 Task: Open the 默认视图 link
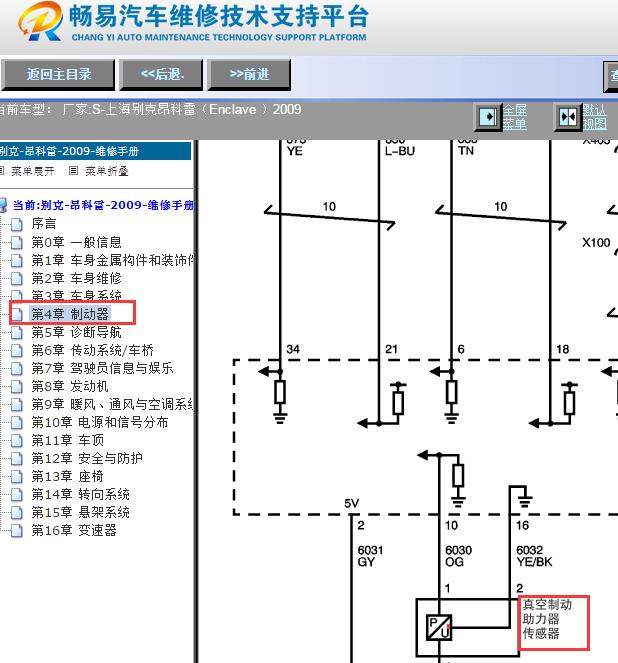tap(594, 117)
